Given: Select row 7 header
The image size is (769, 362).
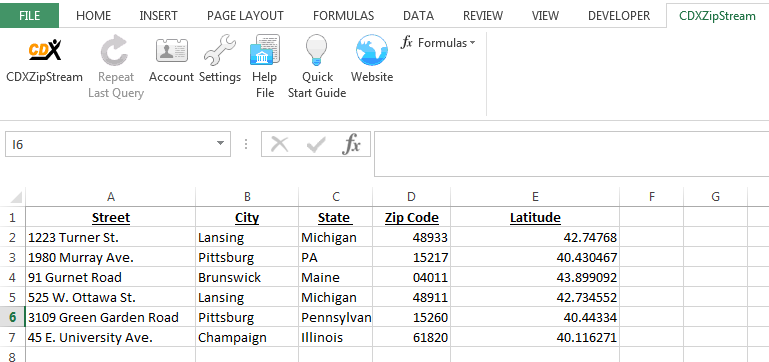Looking at the screenshot, I should coord(13,337).
